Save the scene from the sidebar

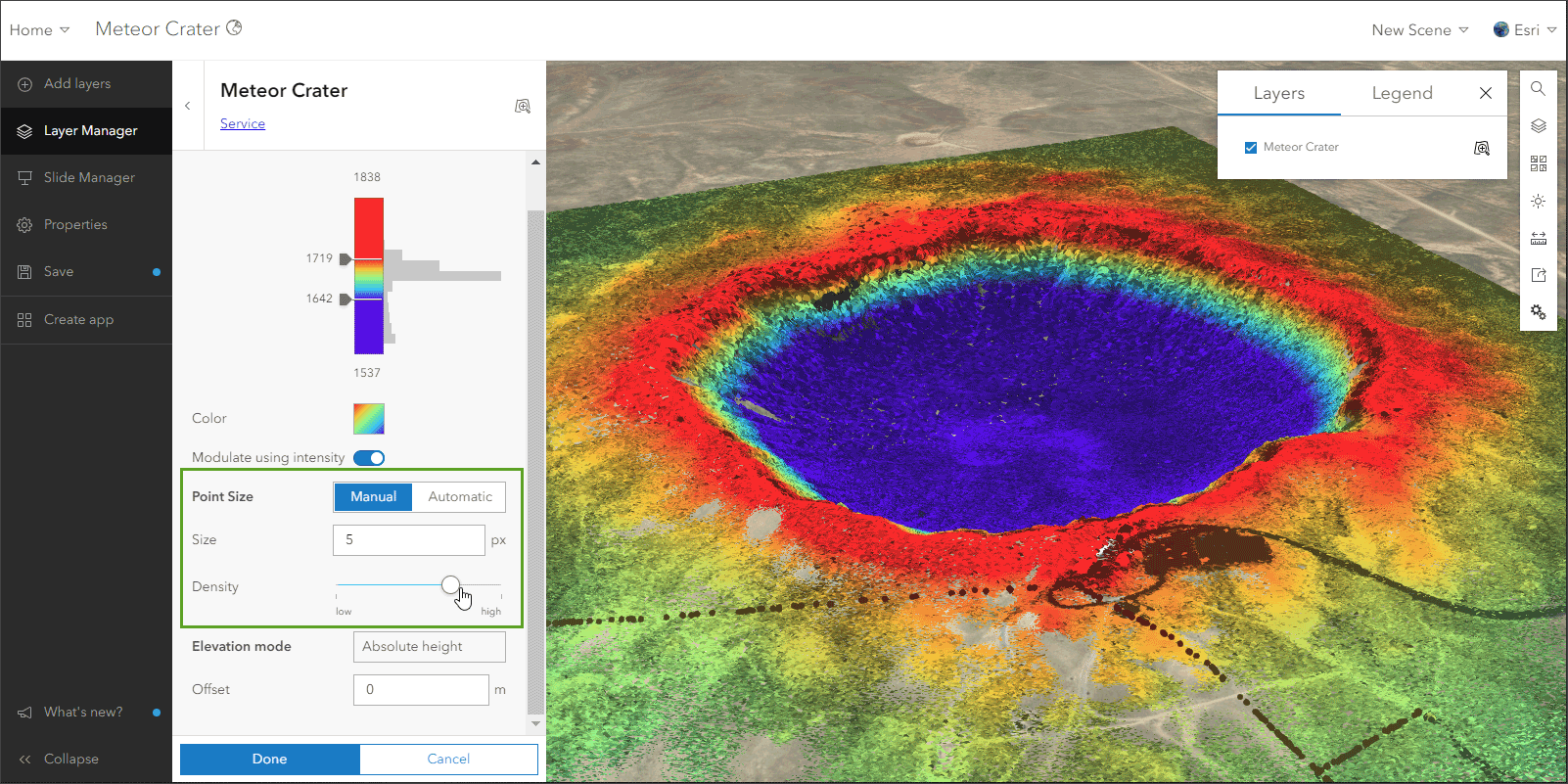click(86, 272)
